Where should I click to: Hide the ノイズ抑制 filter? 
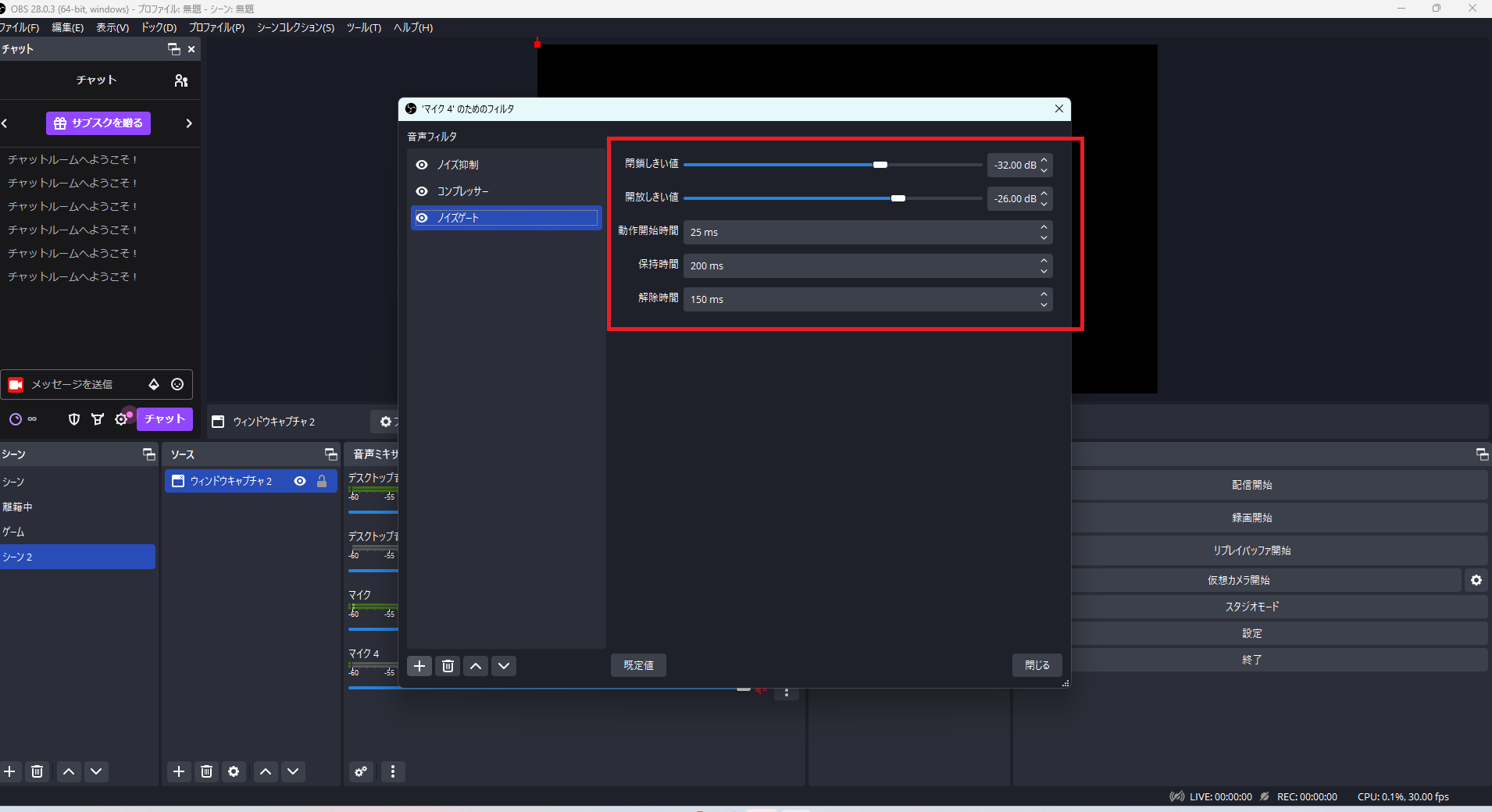423,165
